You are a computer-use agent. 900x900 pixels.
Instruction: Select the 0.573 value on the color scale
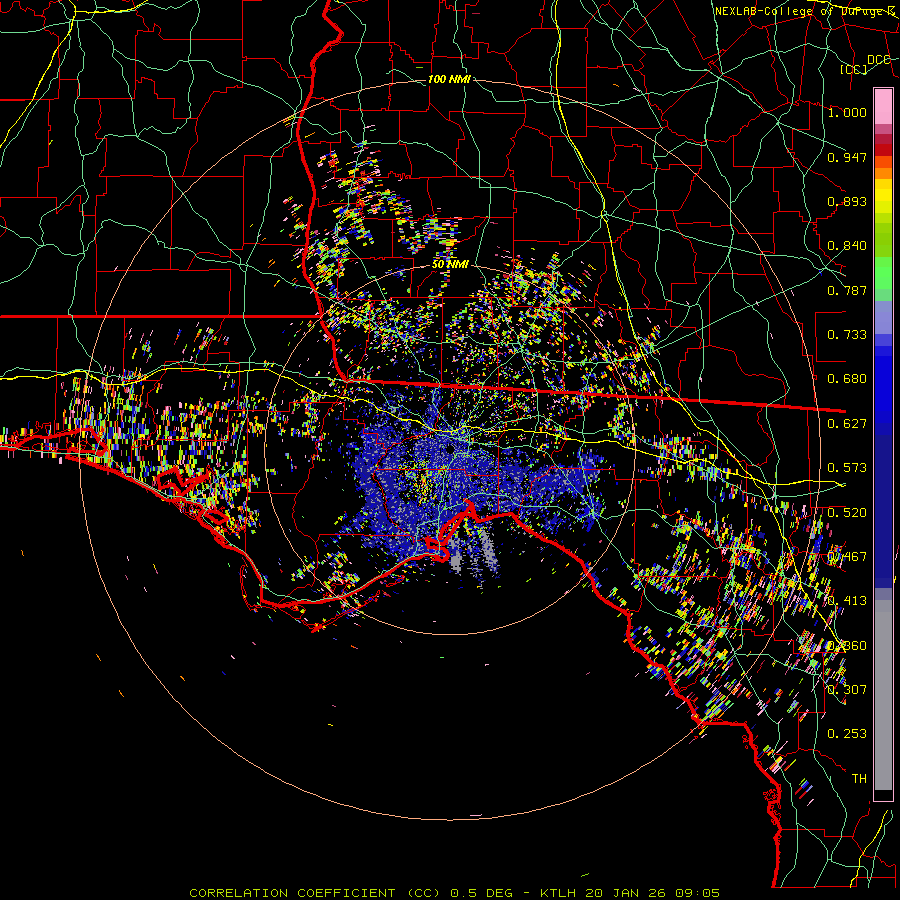tap(847, 468)
